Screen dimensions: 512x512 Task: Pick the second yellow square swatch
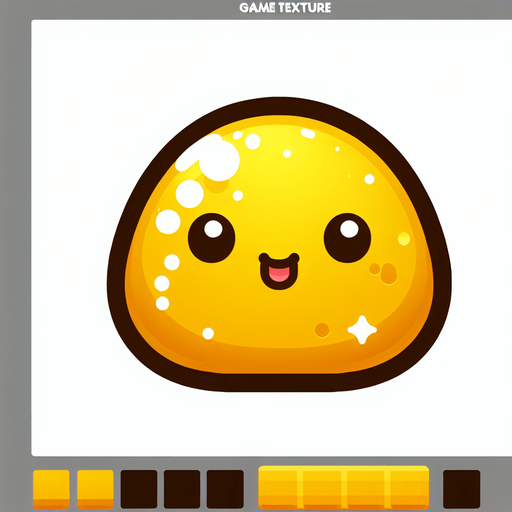[95, 489]
